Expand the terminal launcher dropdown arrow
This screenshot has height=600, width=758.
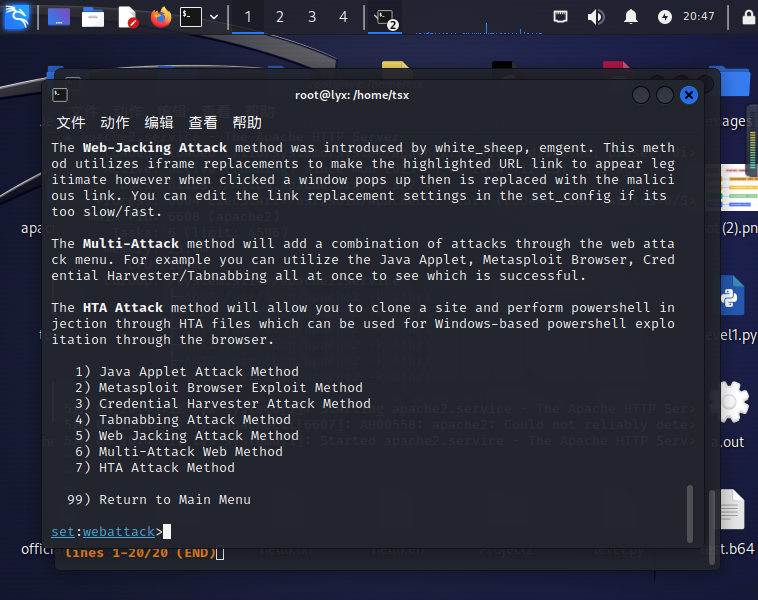214,17
